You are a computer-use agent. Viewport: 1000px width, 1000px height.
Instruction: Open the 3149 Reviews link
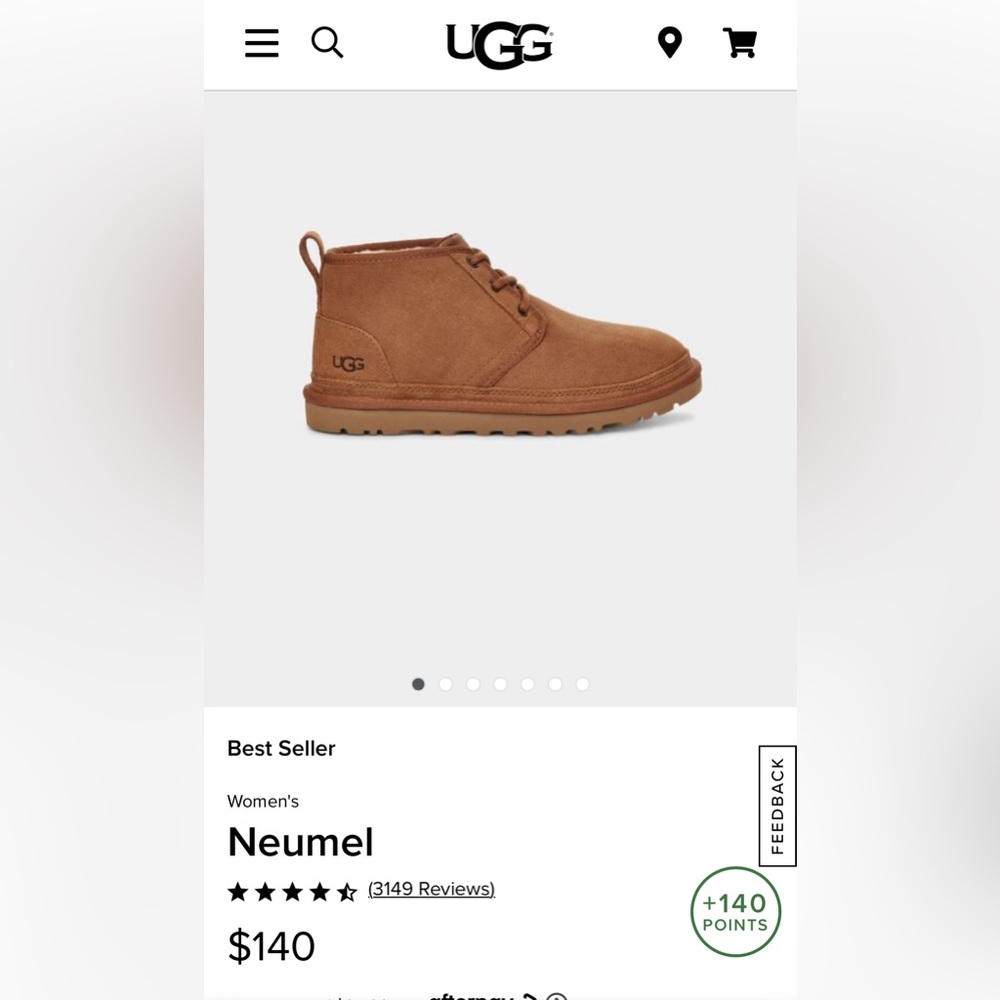point(431,888)
